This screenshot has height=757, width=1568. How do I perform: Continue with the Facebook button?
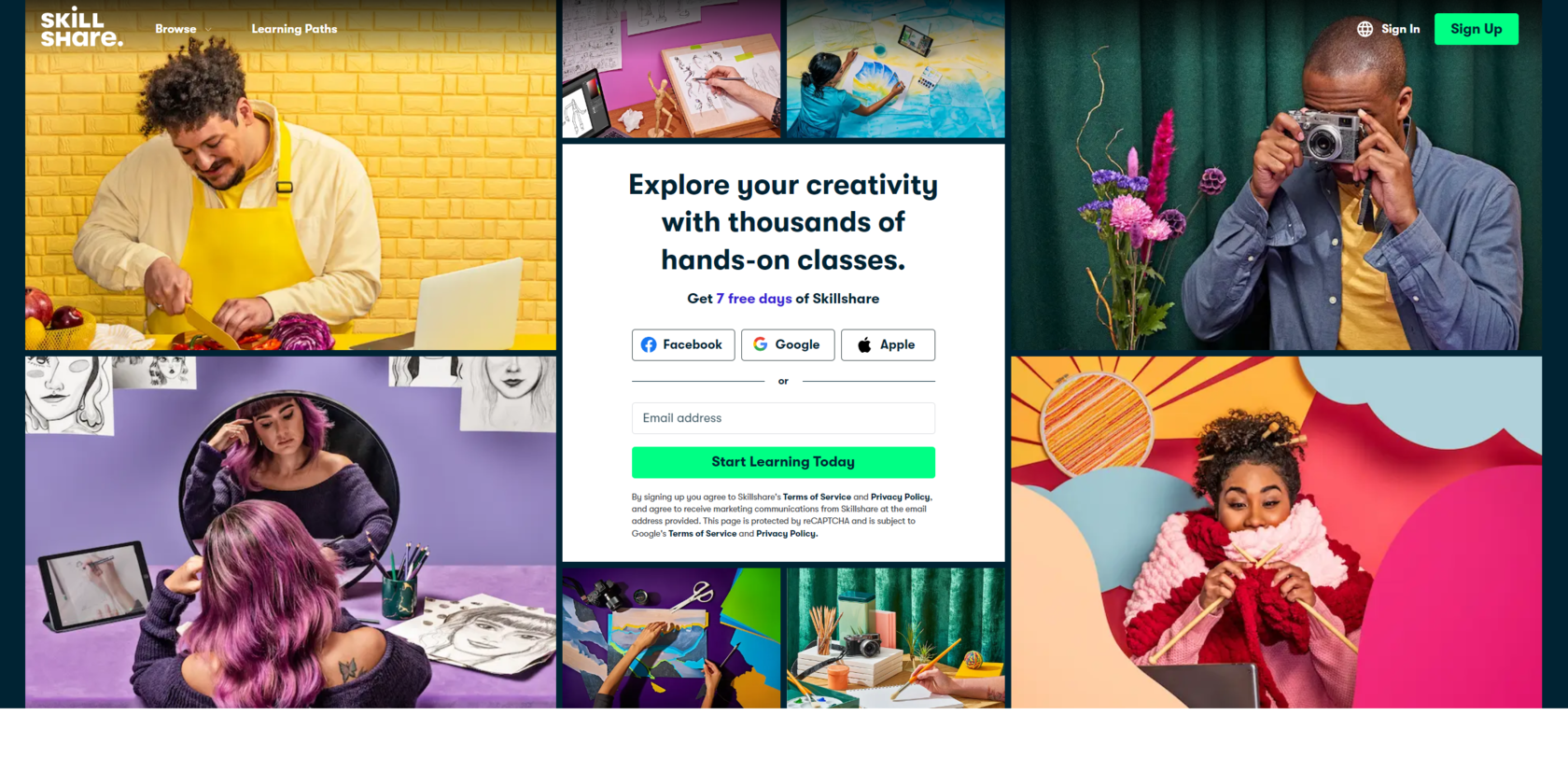coord(683,344)
